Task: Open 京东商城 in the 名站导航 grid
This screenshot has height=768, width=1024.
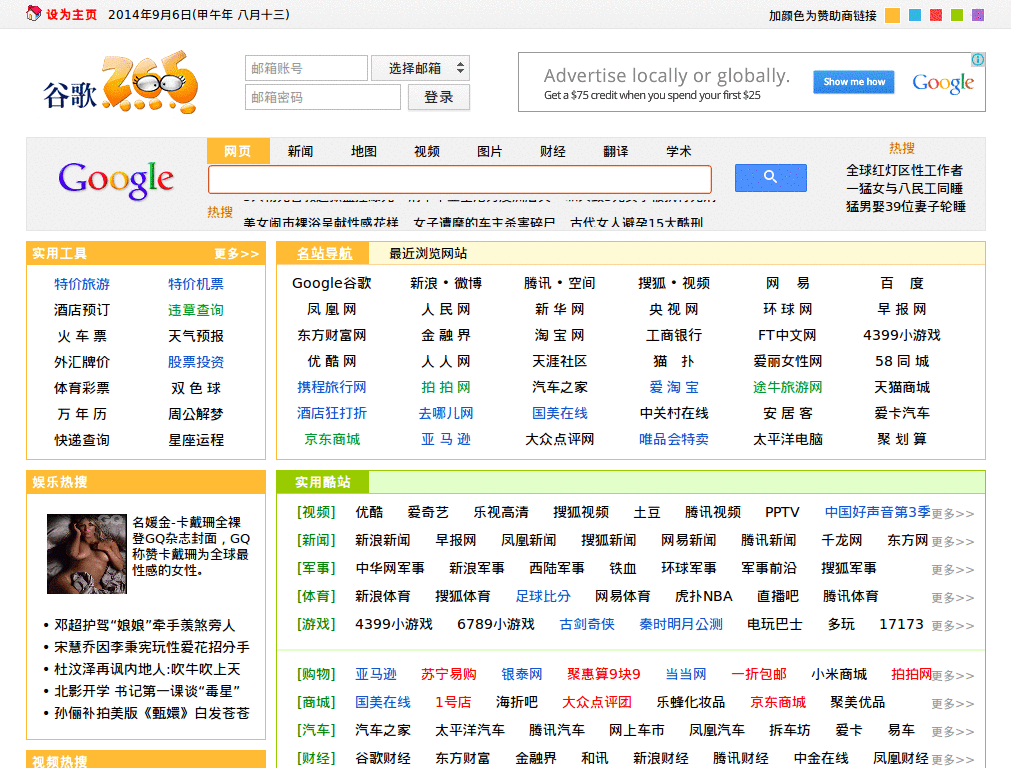Action: pyautogui.click(x=332, y=440)
